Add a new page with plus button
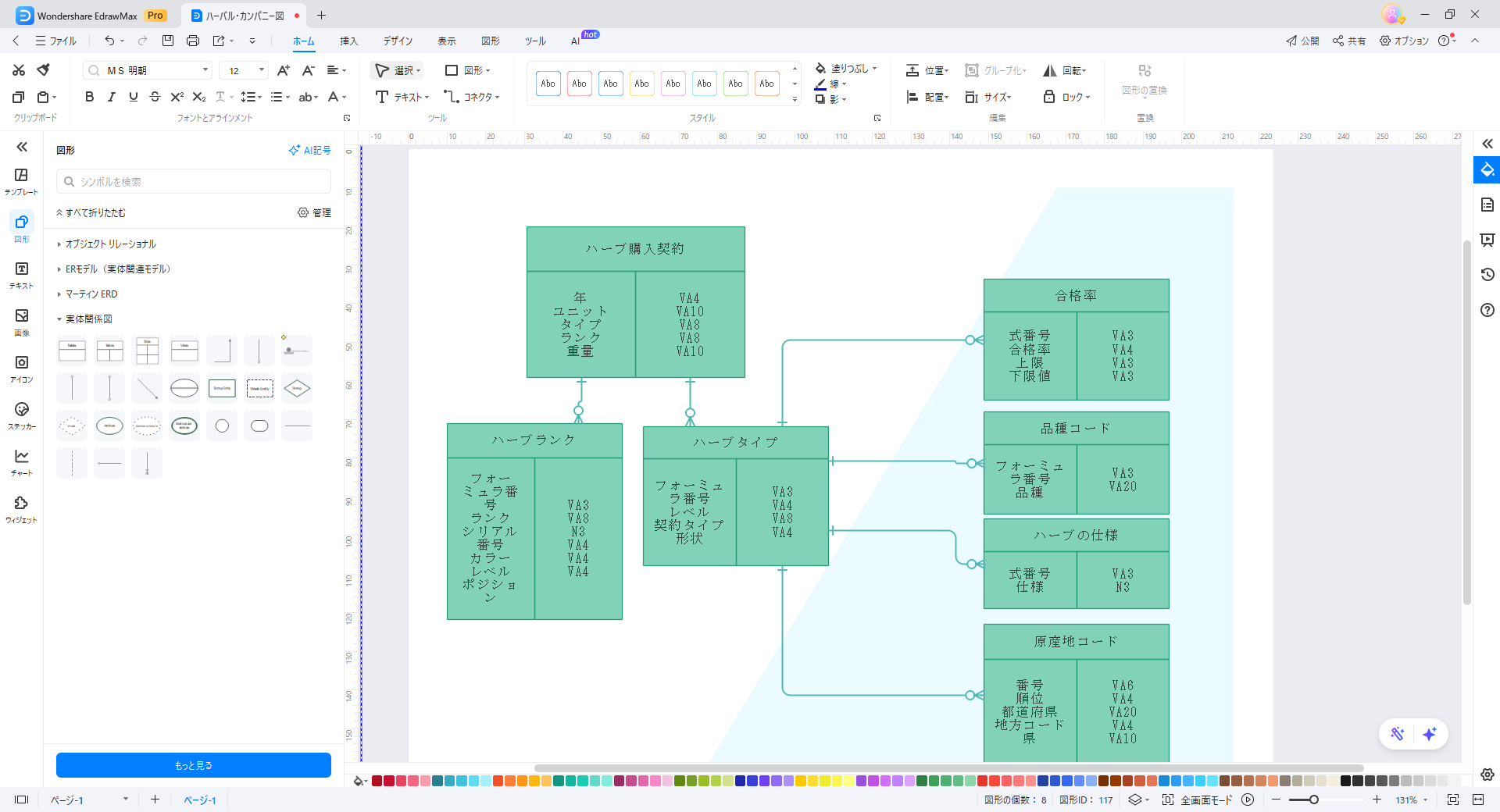The height and width of the screenshot is (812, 1500). [155, 800]
